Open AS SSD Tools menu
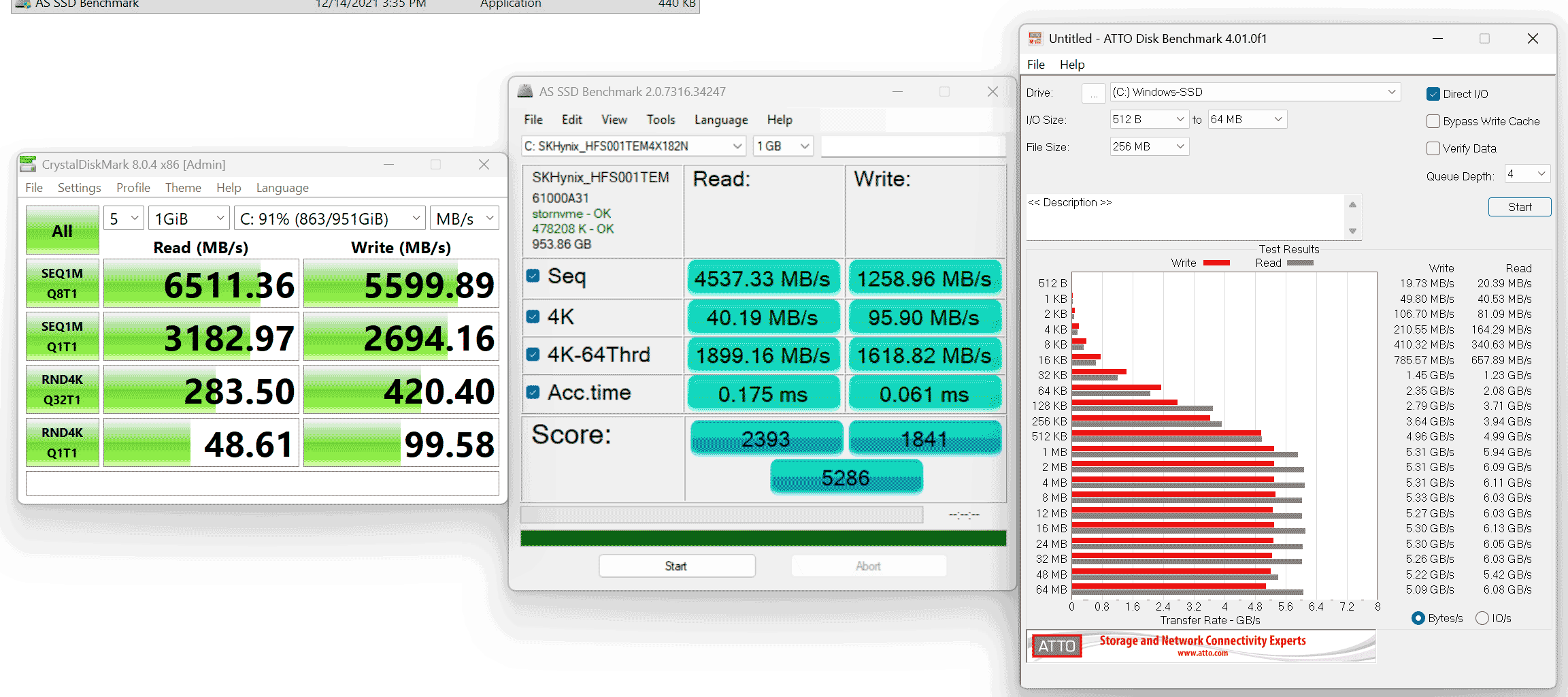Screen dimensions: 1568x697 (x=661, y=120)
